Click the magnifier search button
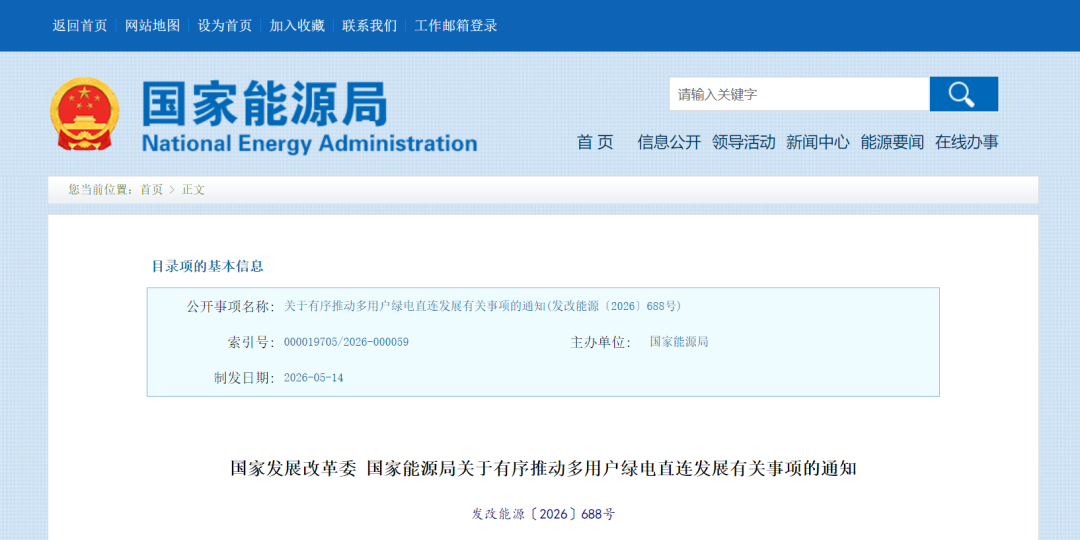The width and height of the screenshot is (1080, 540). [964, 94]
